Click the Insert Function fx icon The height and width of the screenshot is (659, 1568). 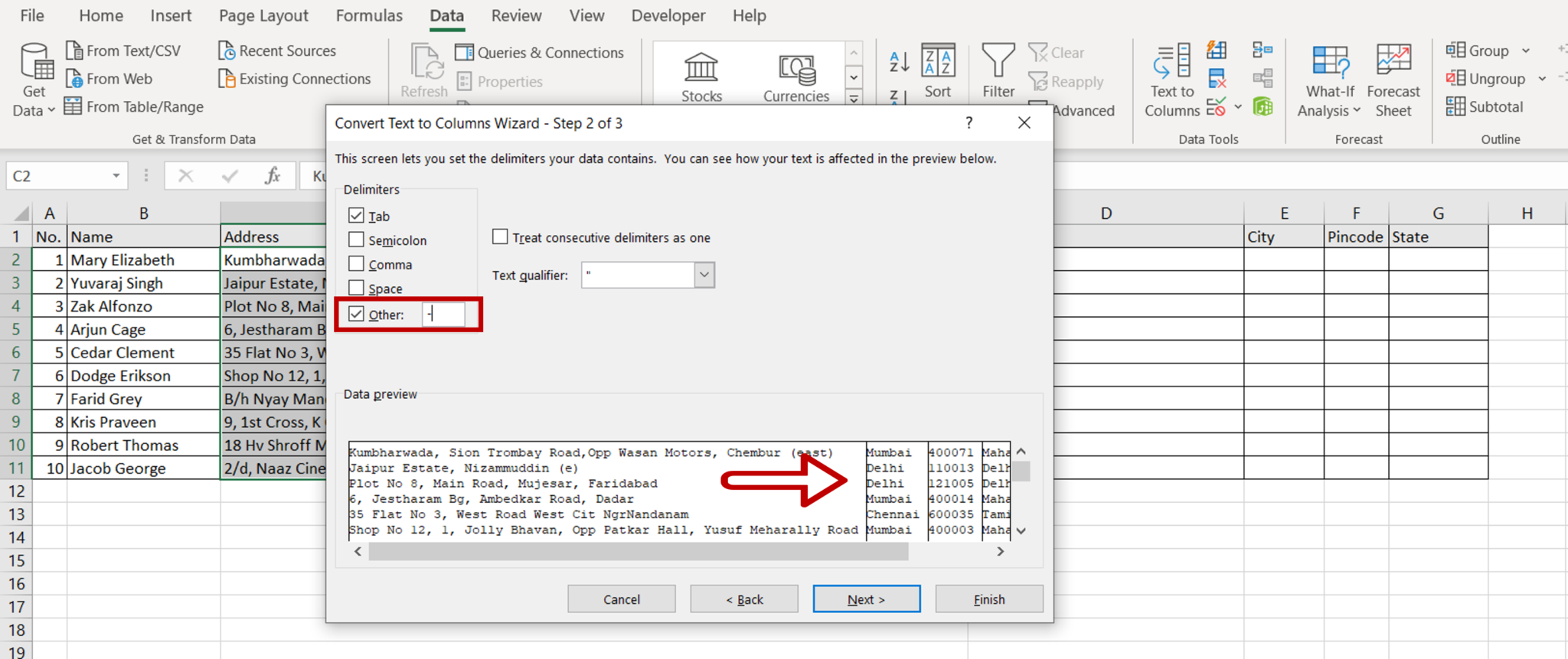point(273,176)
